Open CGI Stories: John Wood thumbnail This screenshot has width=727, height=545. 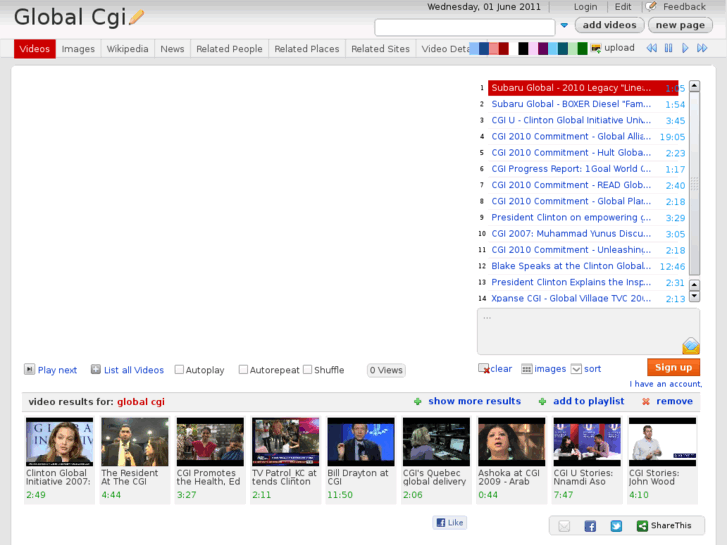[x=662, y=442]
